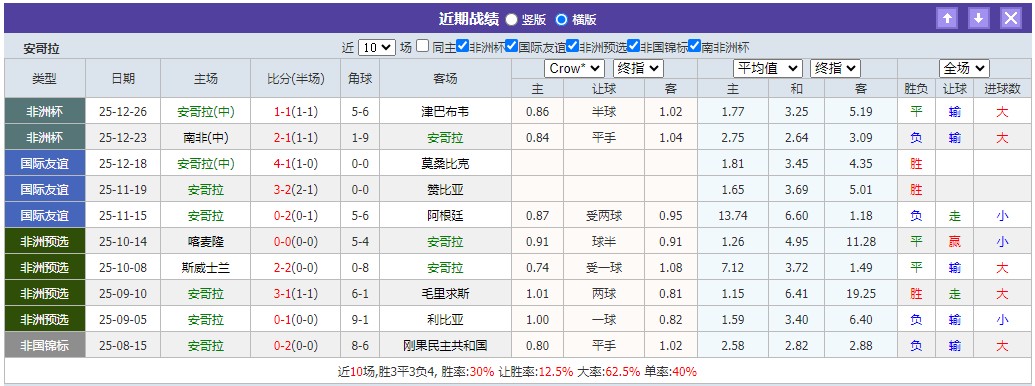The image size is (1035, 386).
Task: Click 非国锦标 tag on 25-08-15 row
Action: coord(45,345)
